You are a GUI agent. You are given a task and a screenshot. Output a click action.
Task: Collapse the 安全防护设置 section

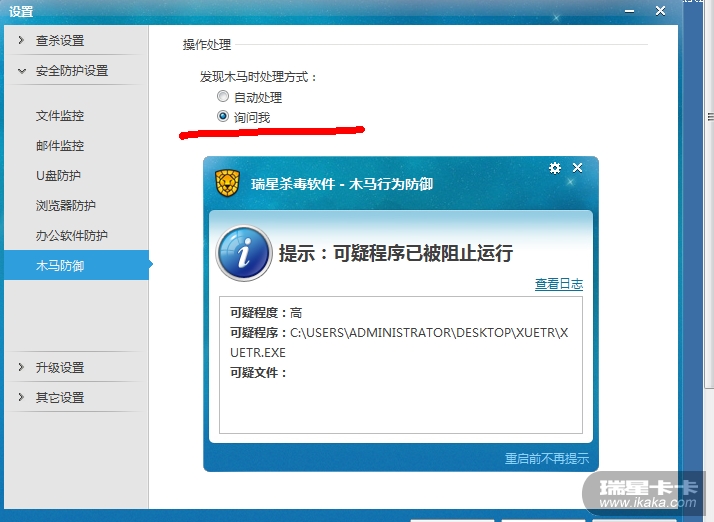[75, 71]
